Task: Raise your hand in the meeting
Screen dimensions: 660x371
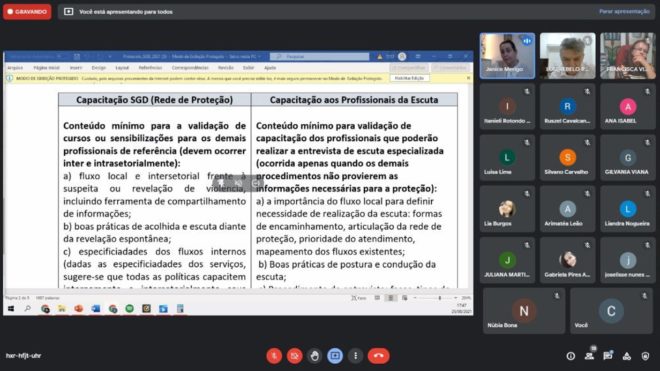Action: click(x=314, y=356)
